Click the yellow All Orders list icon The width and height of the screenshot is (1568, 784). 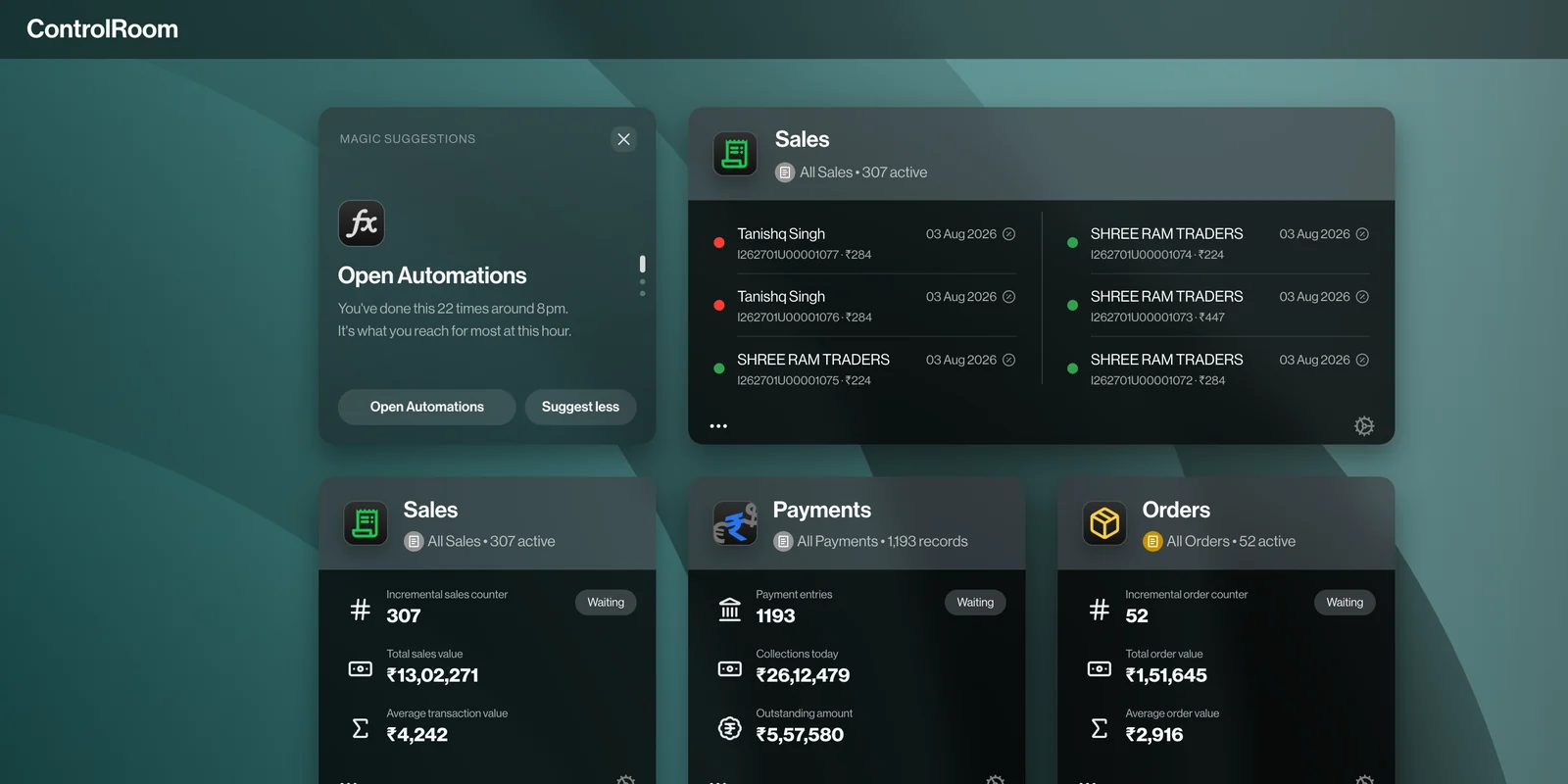(x=1152, y=542)
